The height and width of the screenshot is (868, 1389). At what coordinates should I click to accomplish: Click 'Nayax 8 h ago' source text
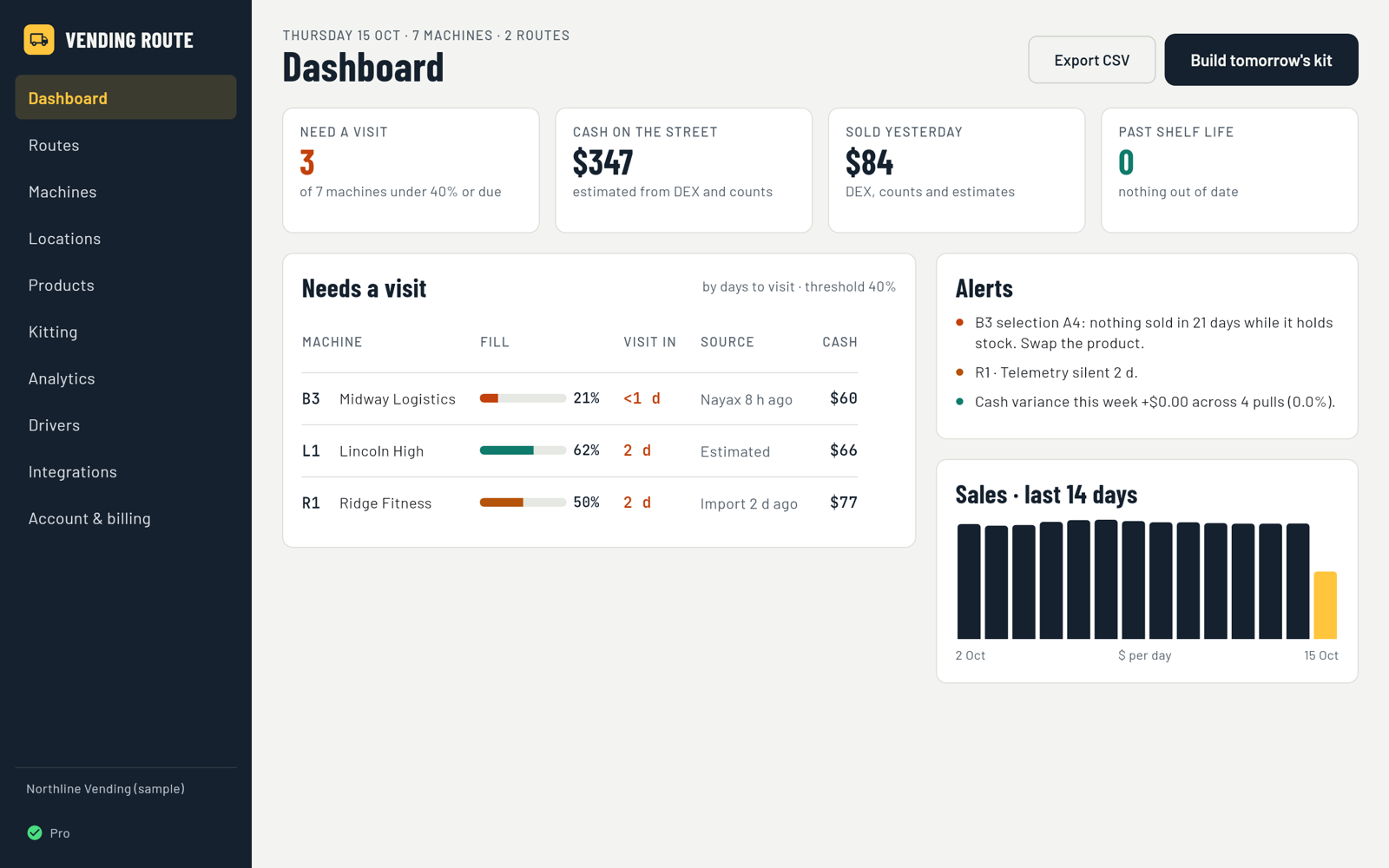[747, 399]
